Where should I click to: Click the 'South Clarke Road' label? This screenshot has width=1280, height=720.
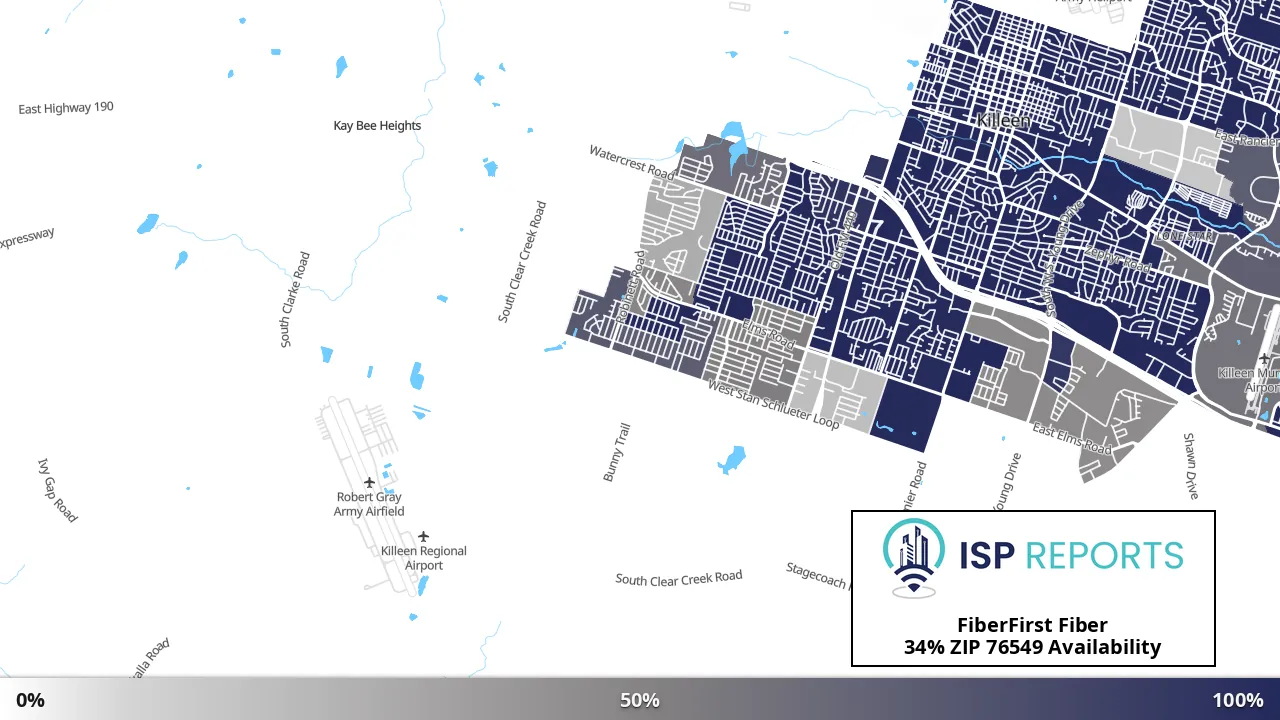(295, 299)
